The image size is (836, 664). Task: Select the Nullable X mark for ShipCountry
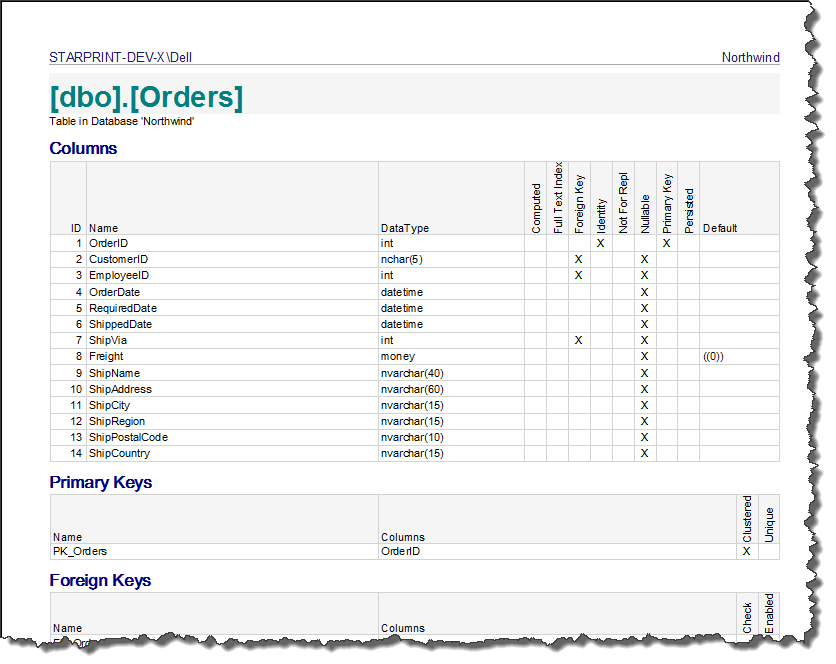coord(645,453)
